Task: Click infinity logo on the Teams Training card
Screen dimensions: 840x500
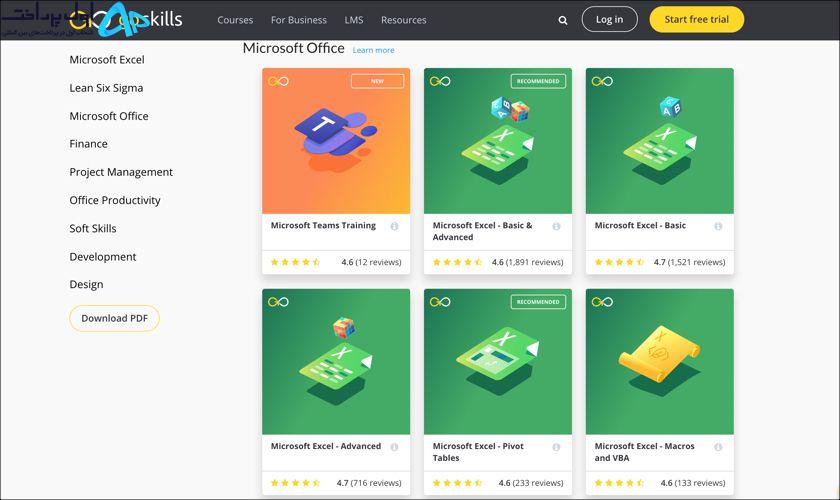Action: 279,81
